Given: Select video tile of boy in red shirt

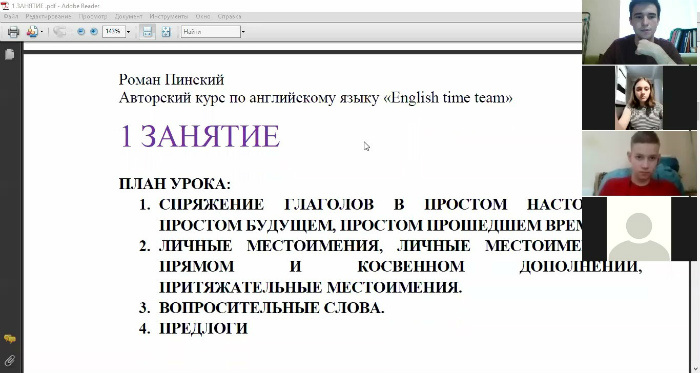Looking at the screenshot, I should [x=639, y=163].
